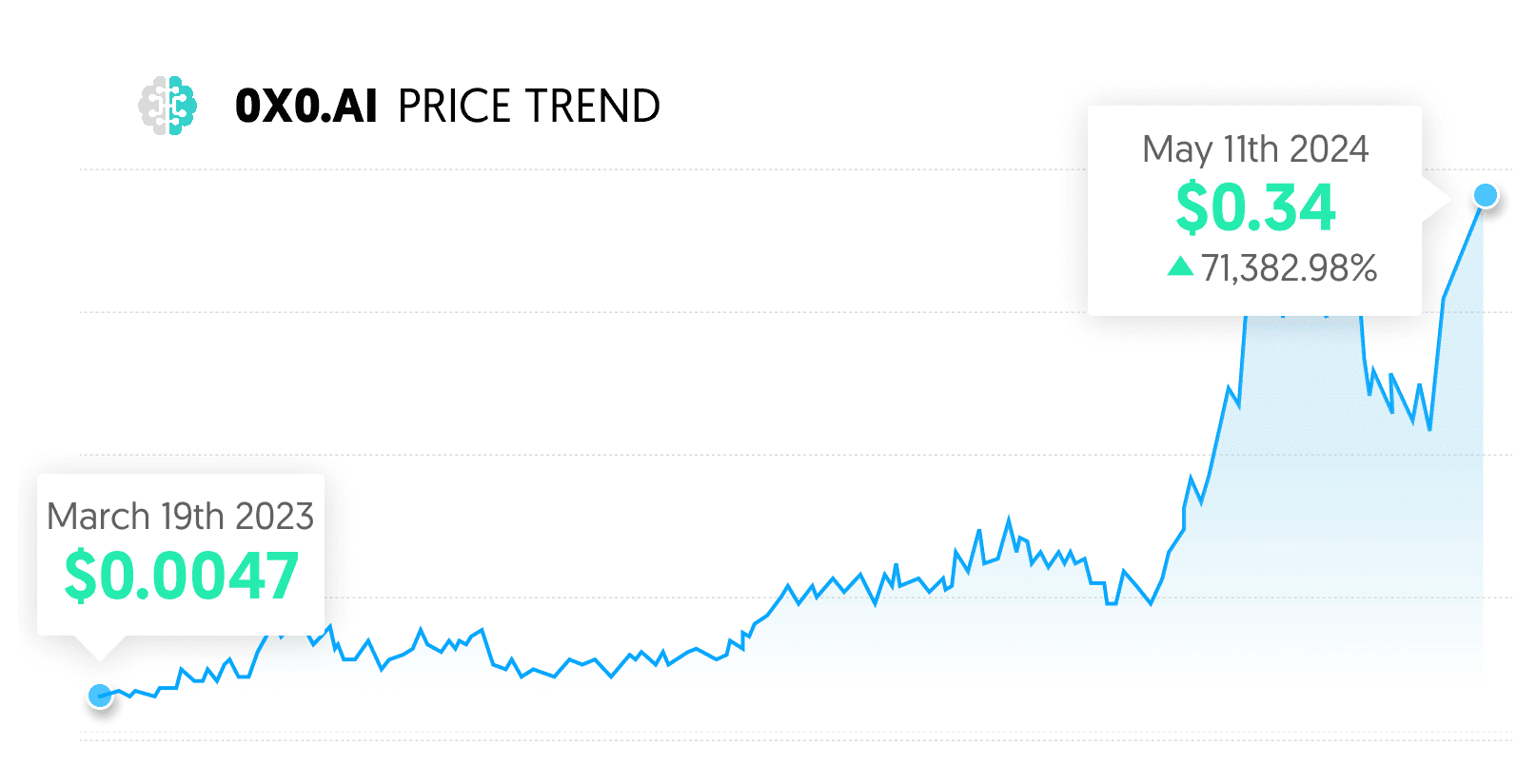
Task: Click the tallest mid-chart spike before the surge
Action: (1009, 520)
